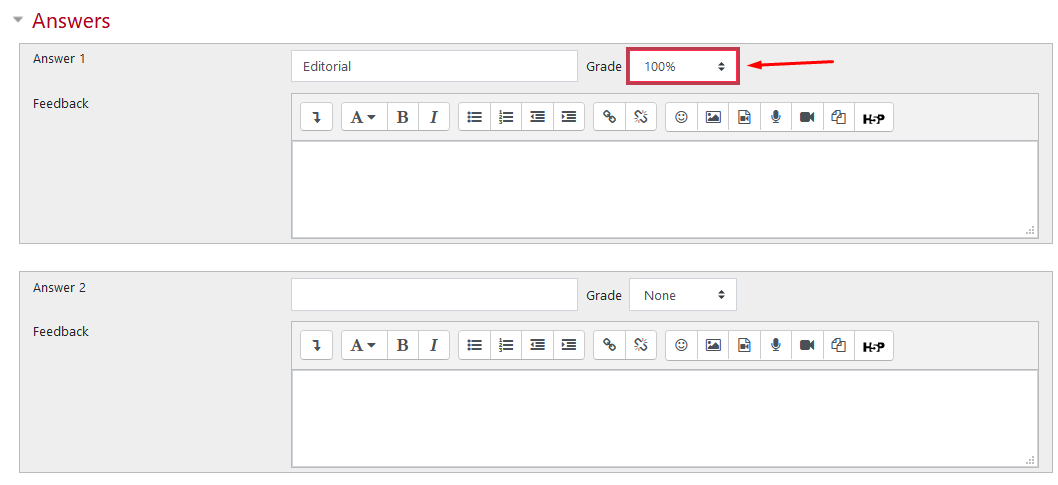1058x485 pixels.
Task: Expand toolbar toggle in Answer 2 feedback
Action: point(316,345)
